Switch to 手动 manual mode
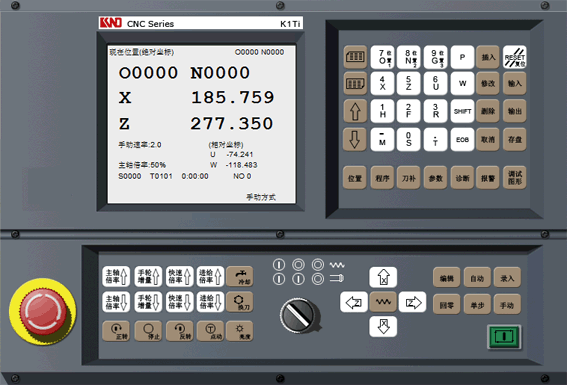 (507, 305)
